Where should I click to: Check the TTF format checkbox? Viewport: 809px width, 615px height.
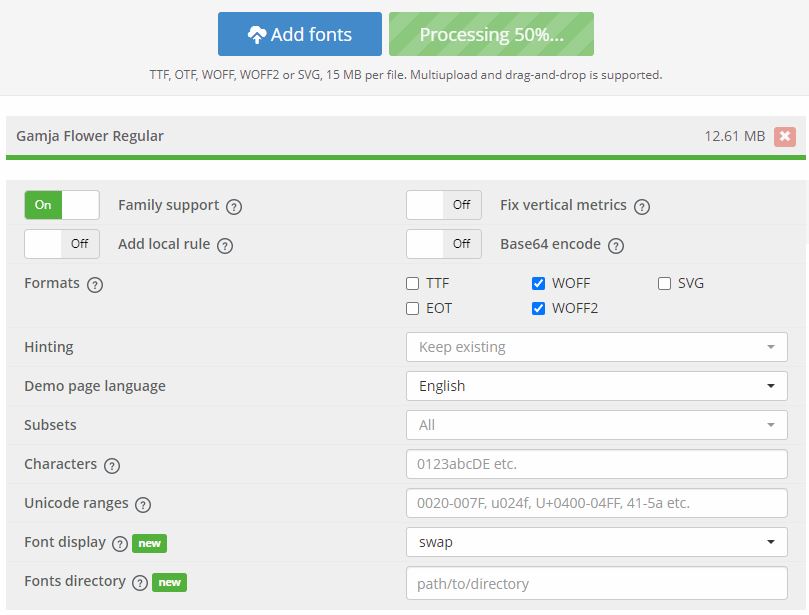tap(412, 283)
